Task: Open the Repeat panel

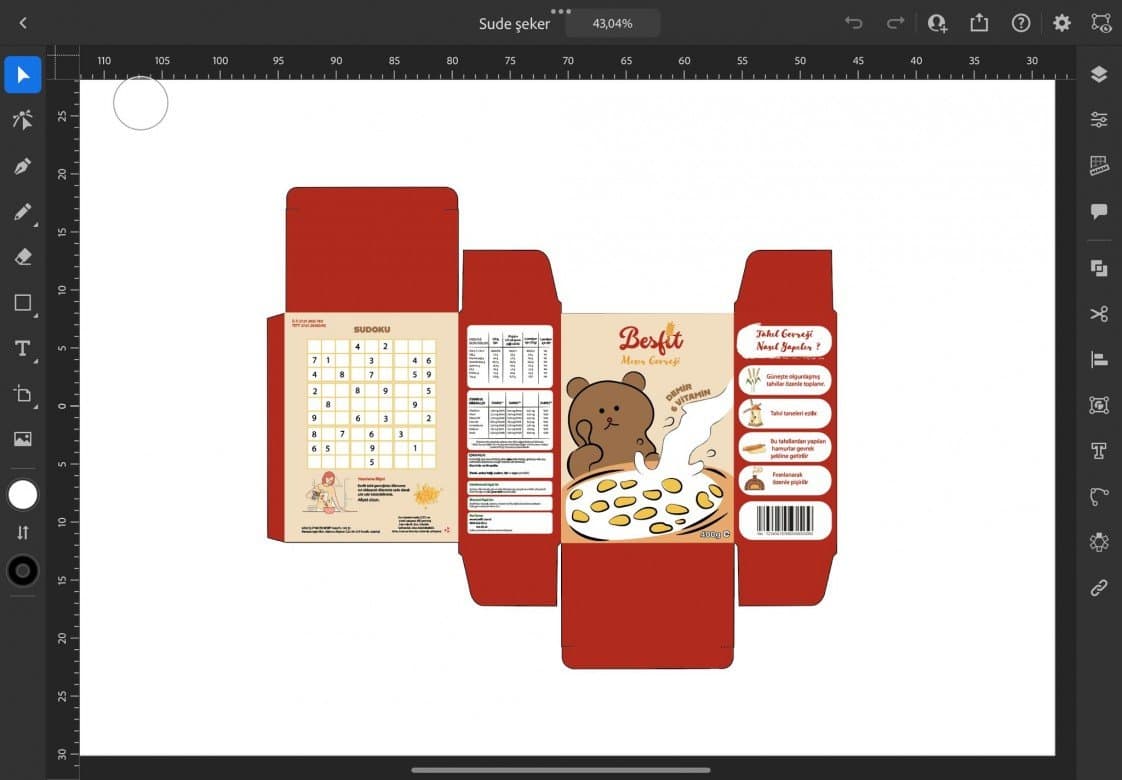Action: [x=1099, y=542]
